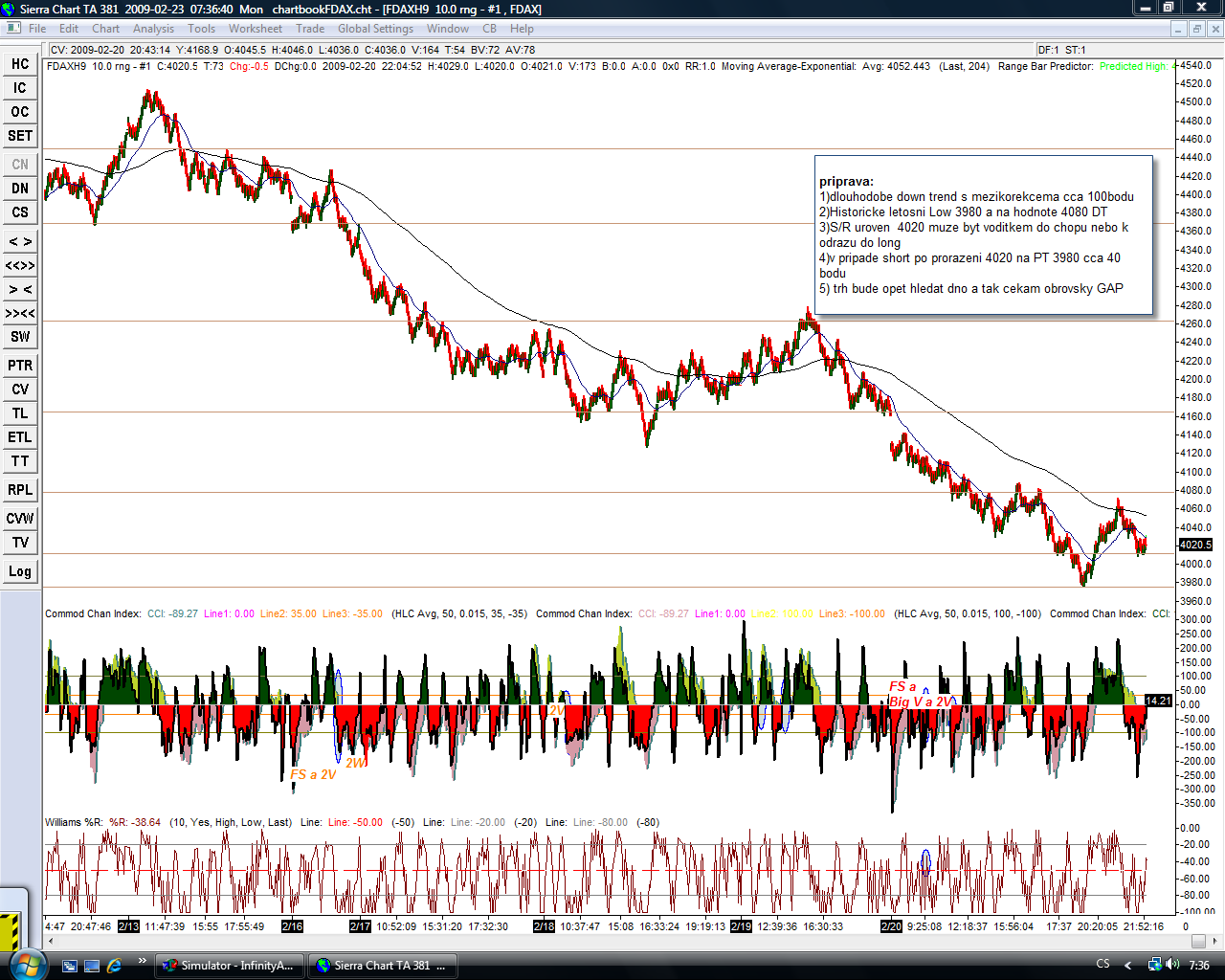Switch to Simulator - InfinityA... taskbar button
This screenshot has height=980, width=1225.
tap(230, 966)
